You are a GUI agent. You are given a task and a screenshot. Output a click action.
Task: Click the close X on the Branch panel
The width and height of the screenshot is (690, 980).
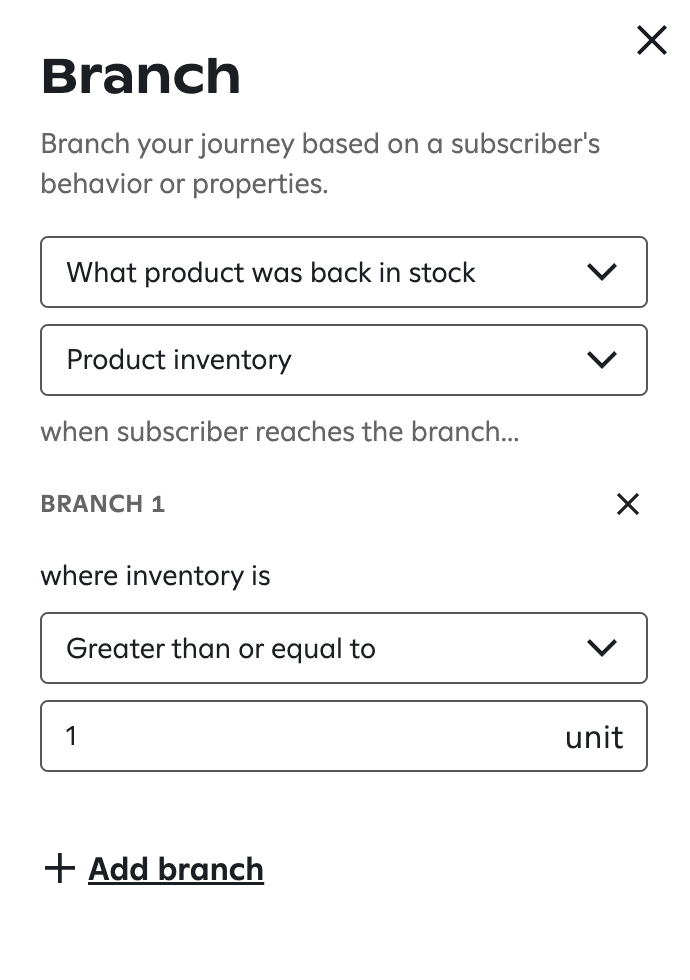[x=652, y=40]
